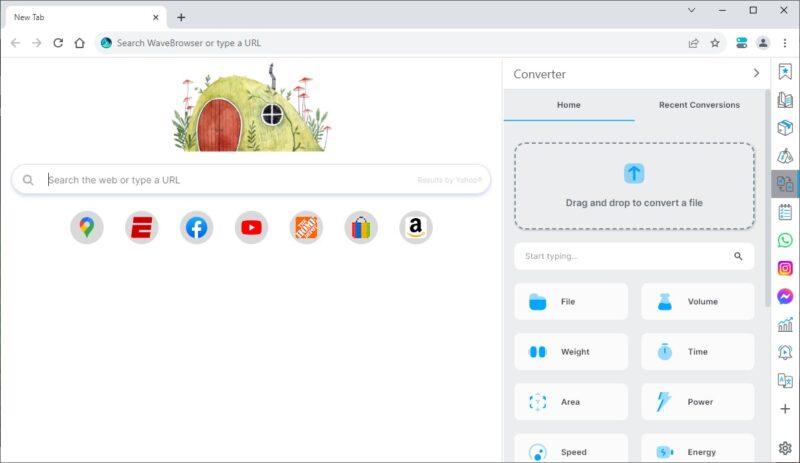Open sidebar settings gear icon

click(x=785, y=448)
